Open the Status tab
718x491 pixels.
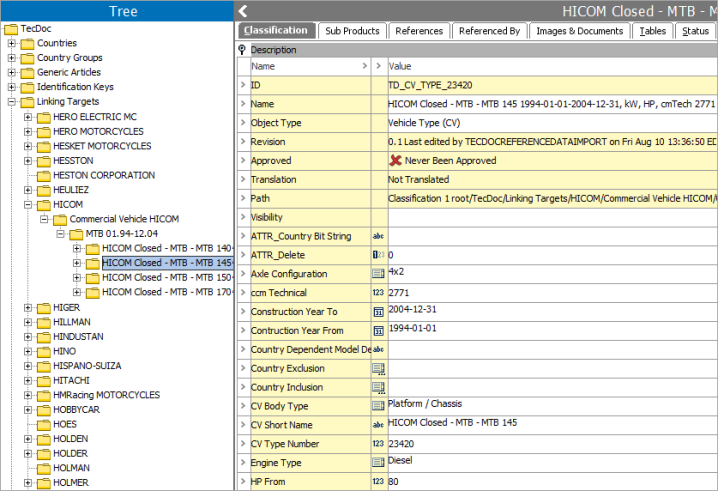[x=696, y=31]
